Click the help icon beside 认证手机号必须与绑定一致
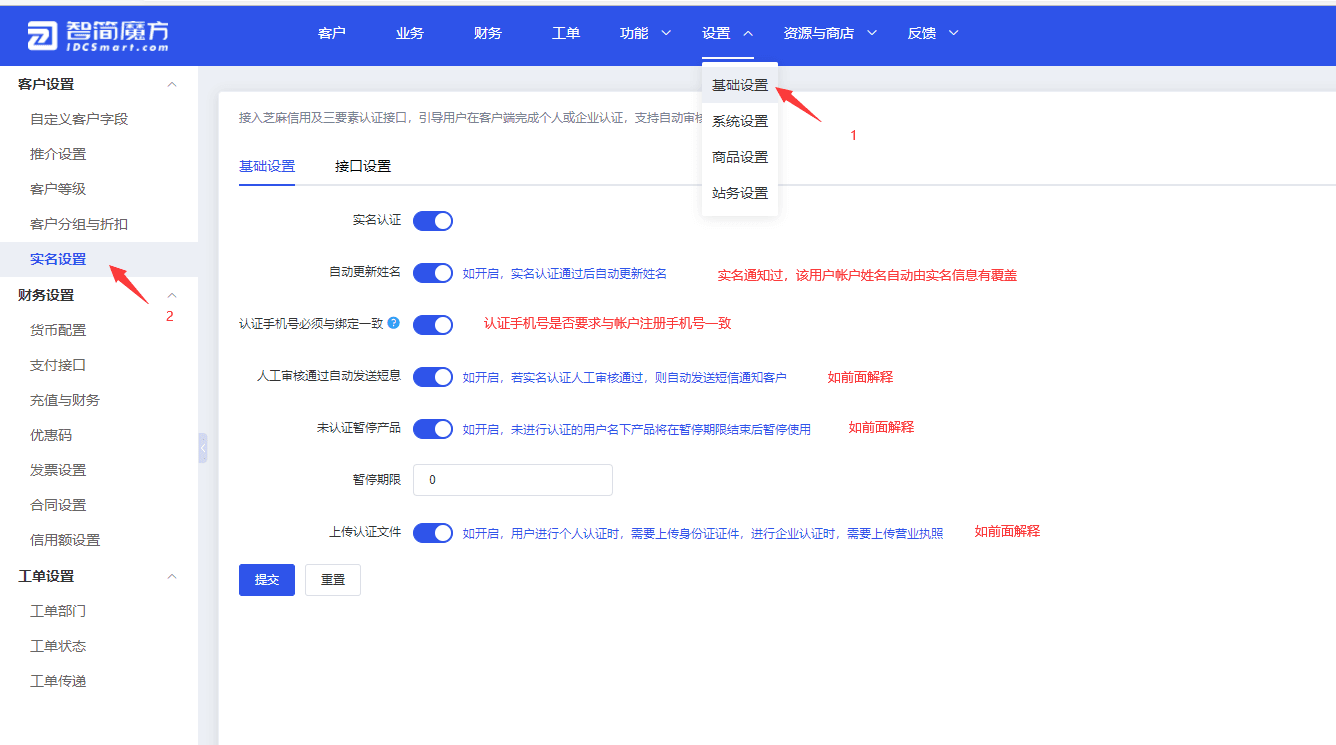Screen dimensions: 1336x745 (x=393, y=323)
